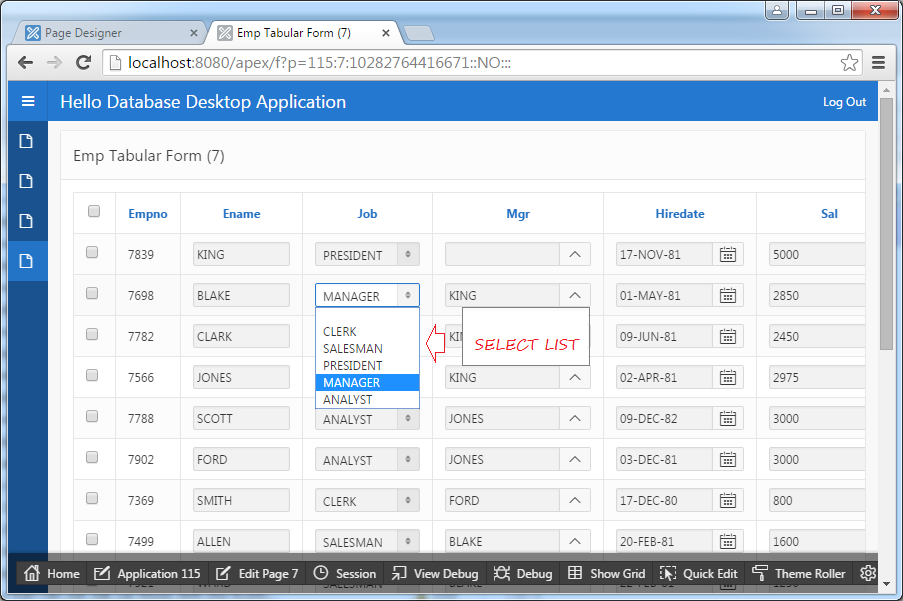This screenshot has width=903, height=601.
Task: Check the row checkbox for employee 7499
Action: tap(92, 539)
